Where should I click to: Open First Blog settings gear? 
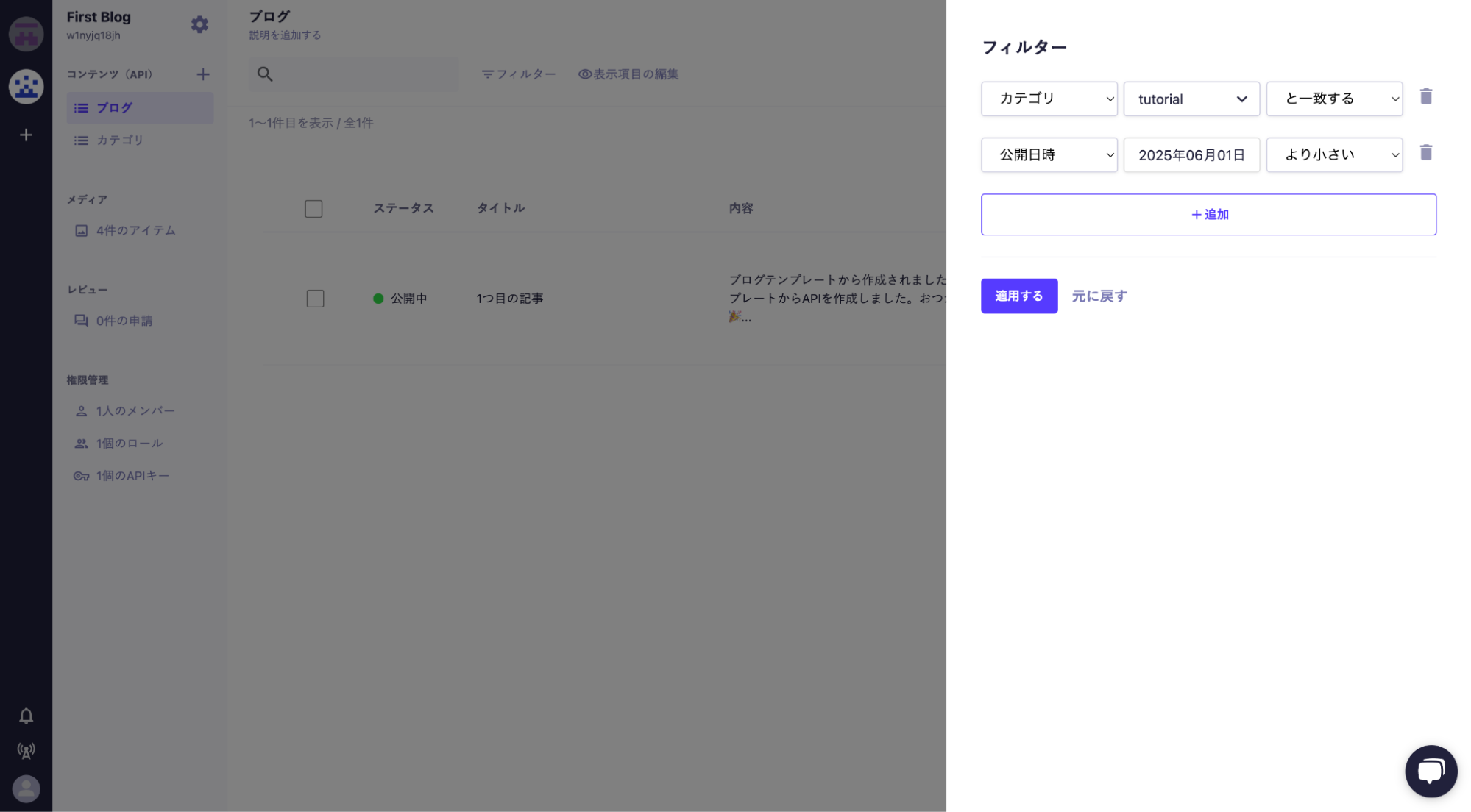pos(199,25)
